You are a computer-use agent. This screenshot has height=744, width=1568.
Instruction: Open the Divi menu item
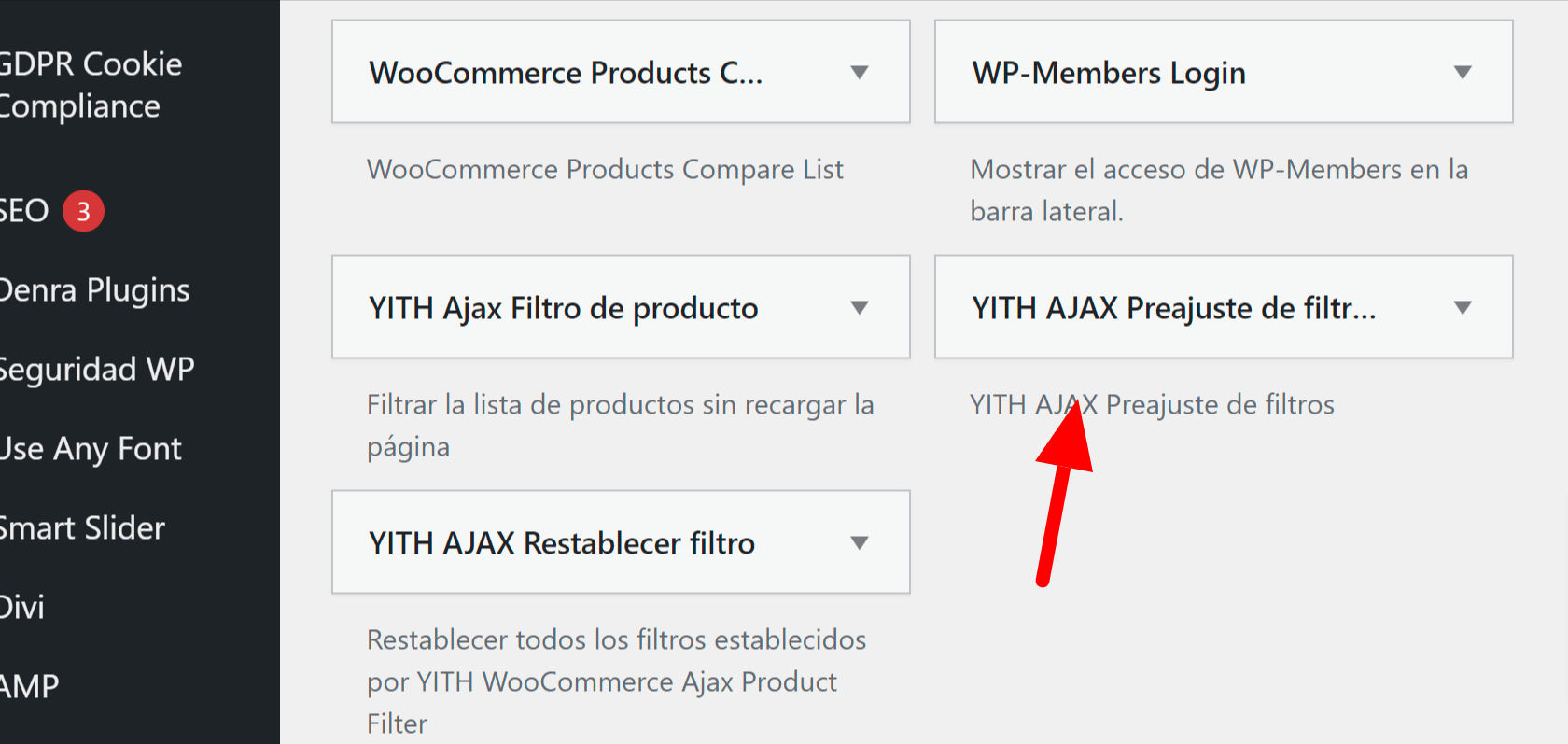tap(22, 608)
